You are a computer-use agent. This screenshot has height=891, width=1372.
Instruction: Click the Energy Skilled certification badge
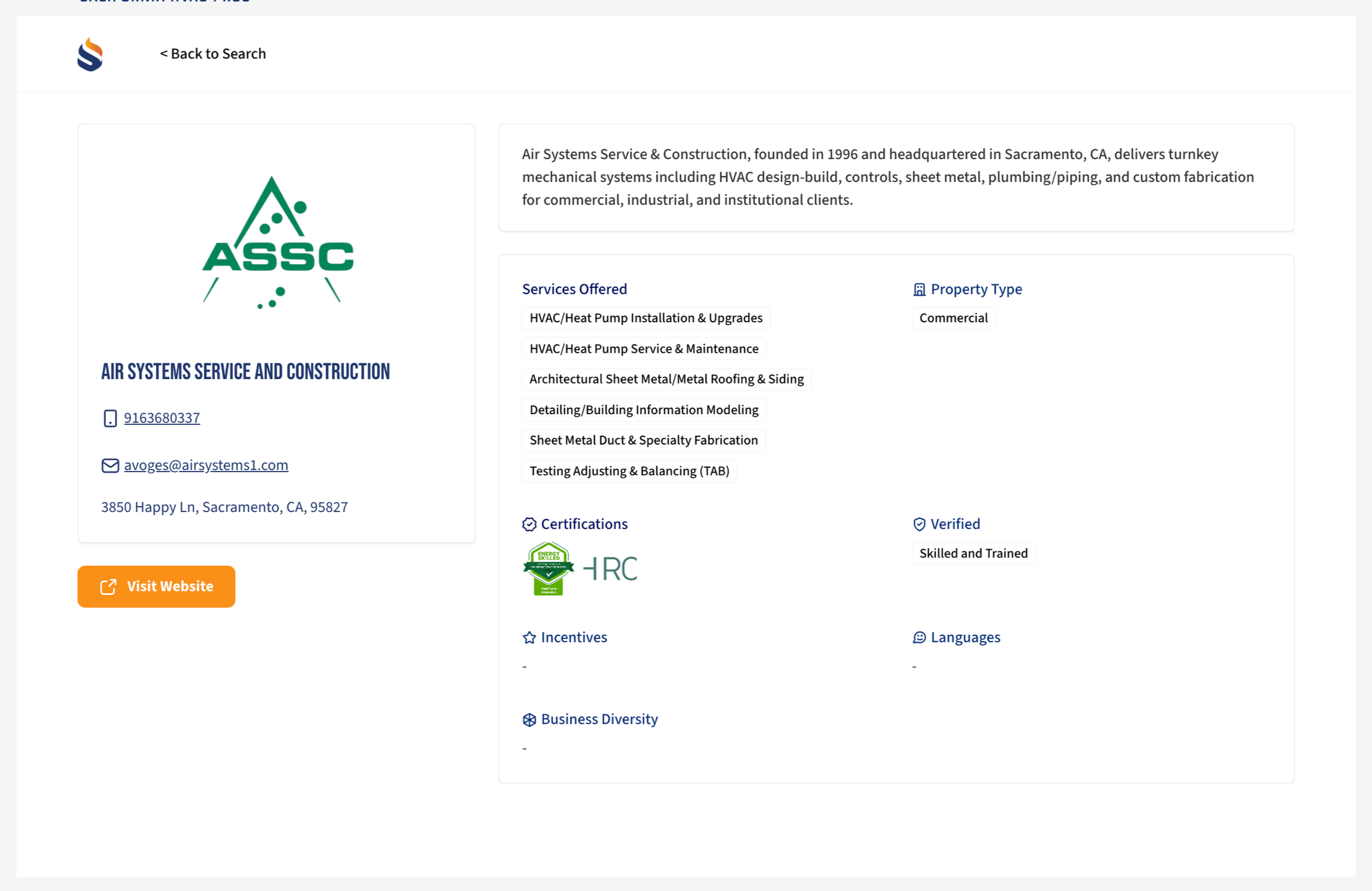pos(548,569)
